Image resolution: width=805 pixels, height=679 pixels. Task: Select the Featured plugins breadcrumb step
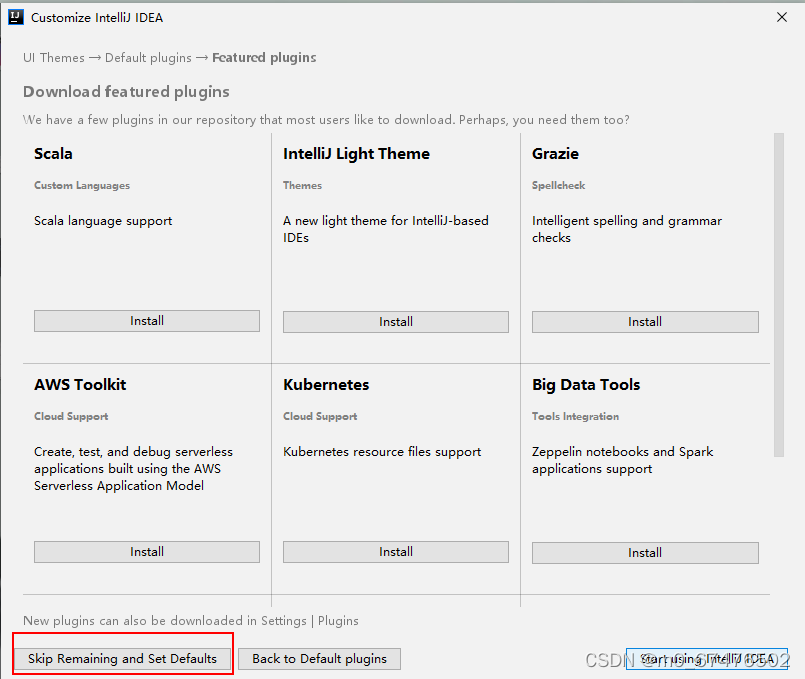click(264, 57)
